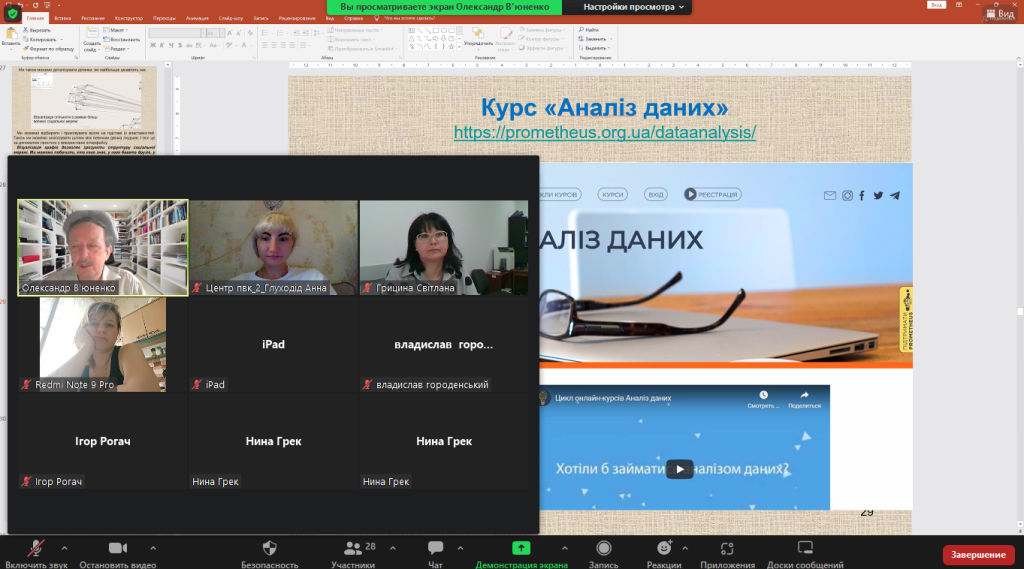The width and height of the screenshot is (1024, 569).
Task: Expand audio options arrow beside microphone
Action: click(64, 548)
